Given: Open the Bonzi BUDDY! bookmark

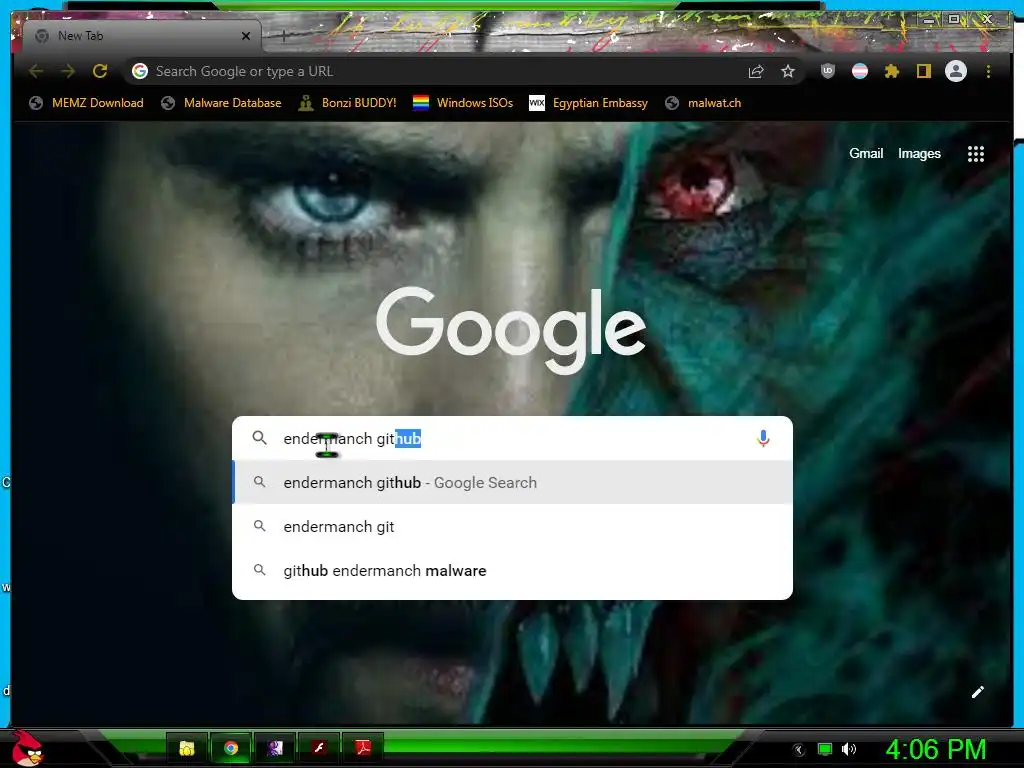Looking at the screenshot, I should [x=347, y=103].
